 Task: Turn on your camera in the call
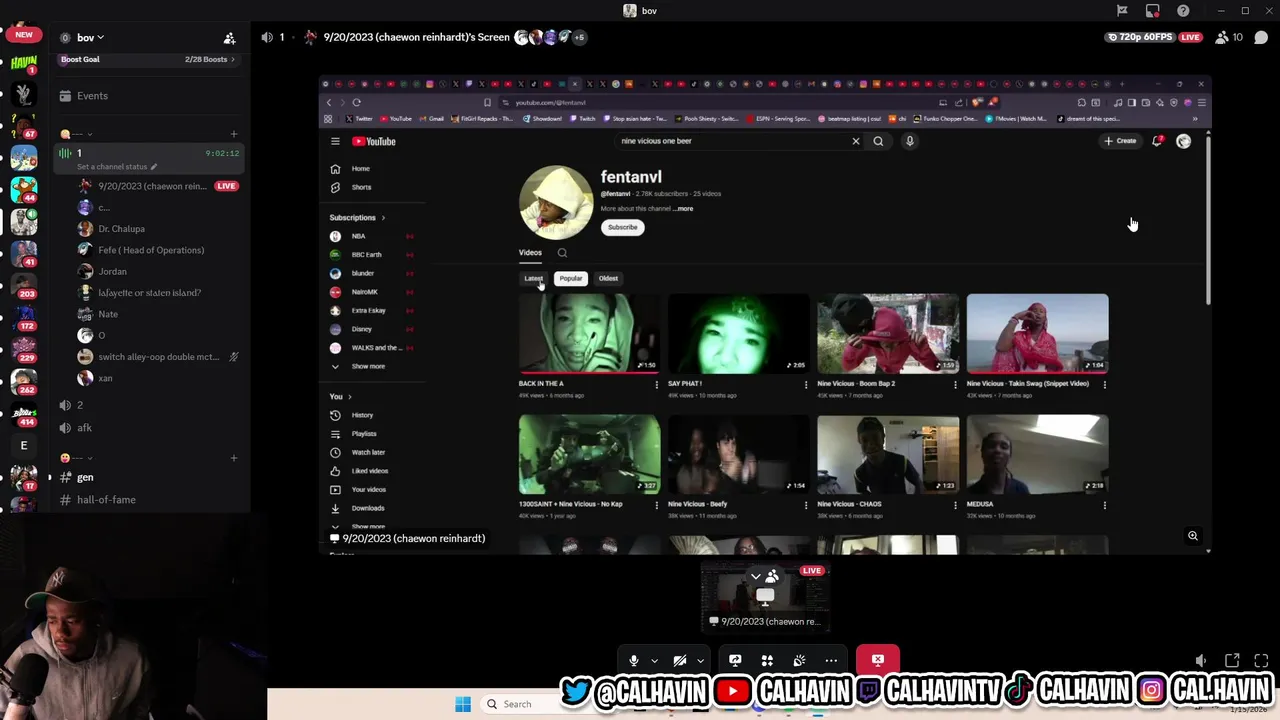(680, 660)
